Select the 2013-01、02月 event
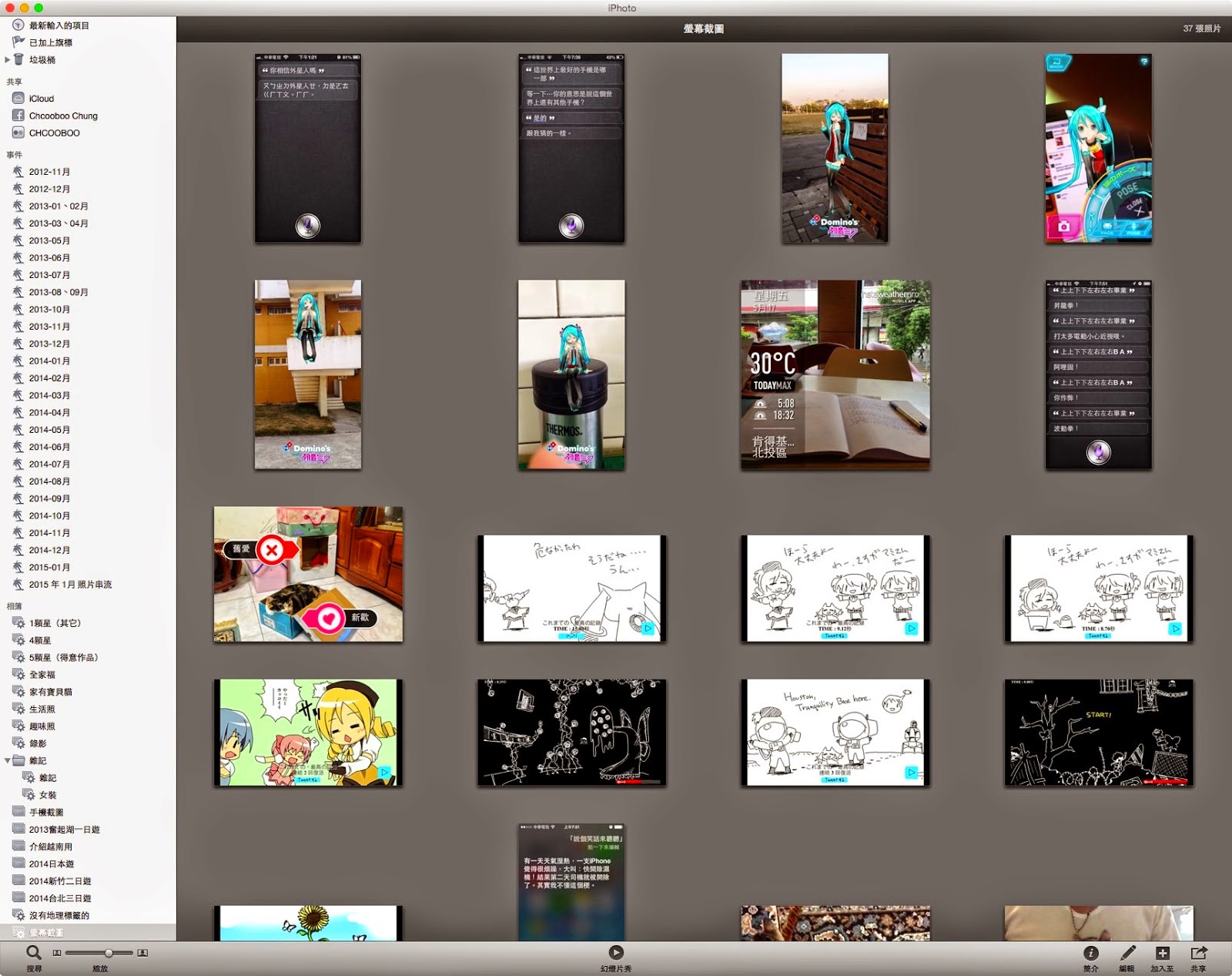 pyautogui.click(x=59, y=206)
